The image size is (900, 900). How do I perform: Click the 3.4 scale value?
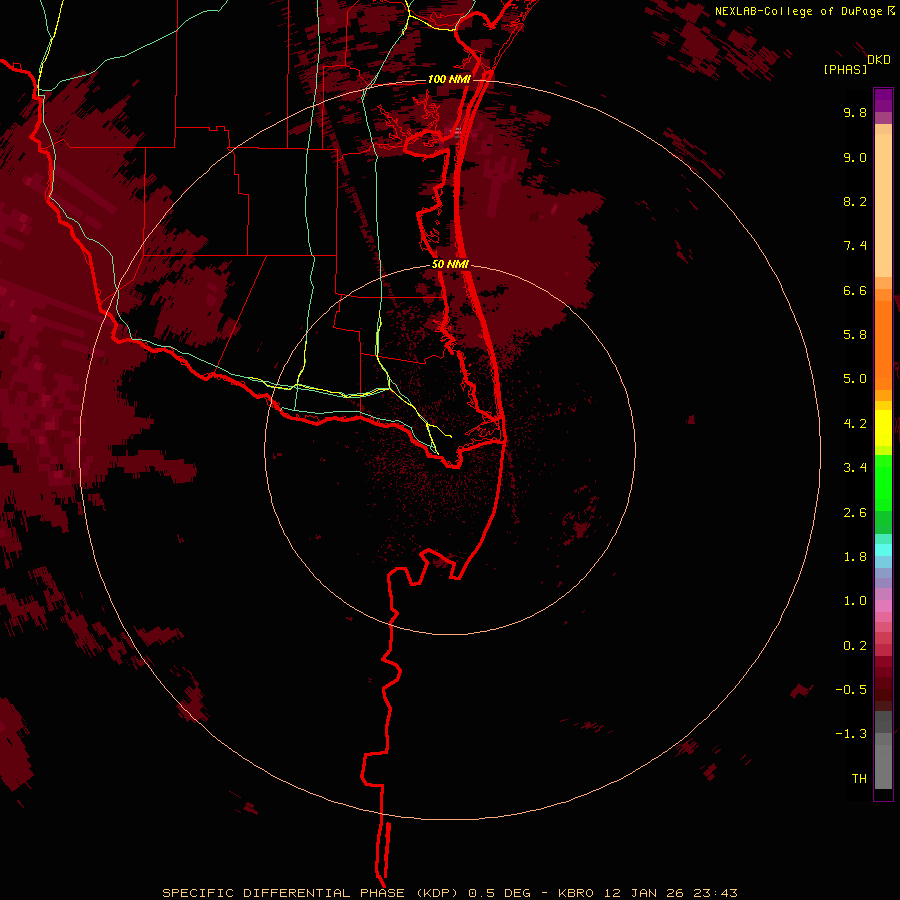pos(855,468)
